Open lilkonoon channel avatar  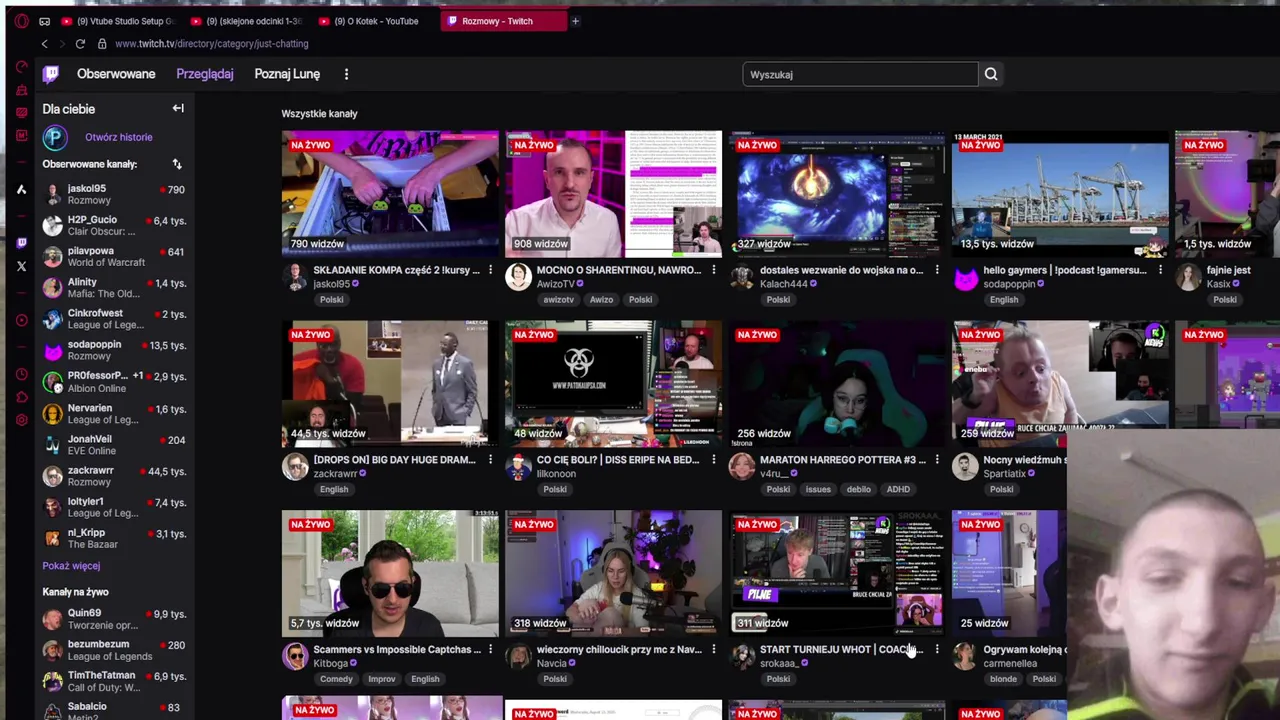[x=518, y=466]
